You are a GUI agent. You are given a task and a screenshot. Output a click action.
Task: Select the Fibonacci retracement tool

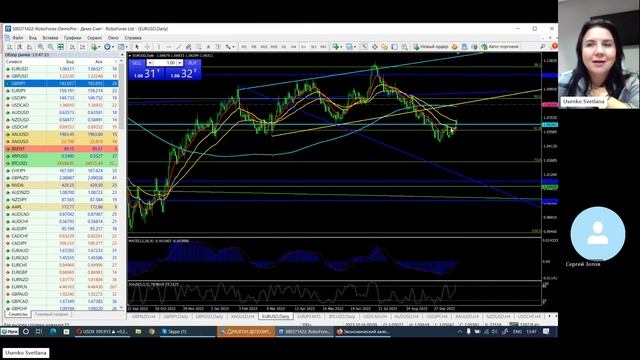click(x=198, y=47)
